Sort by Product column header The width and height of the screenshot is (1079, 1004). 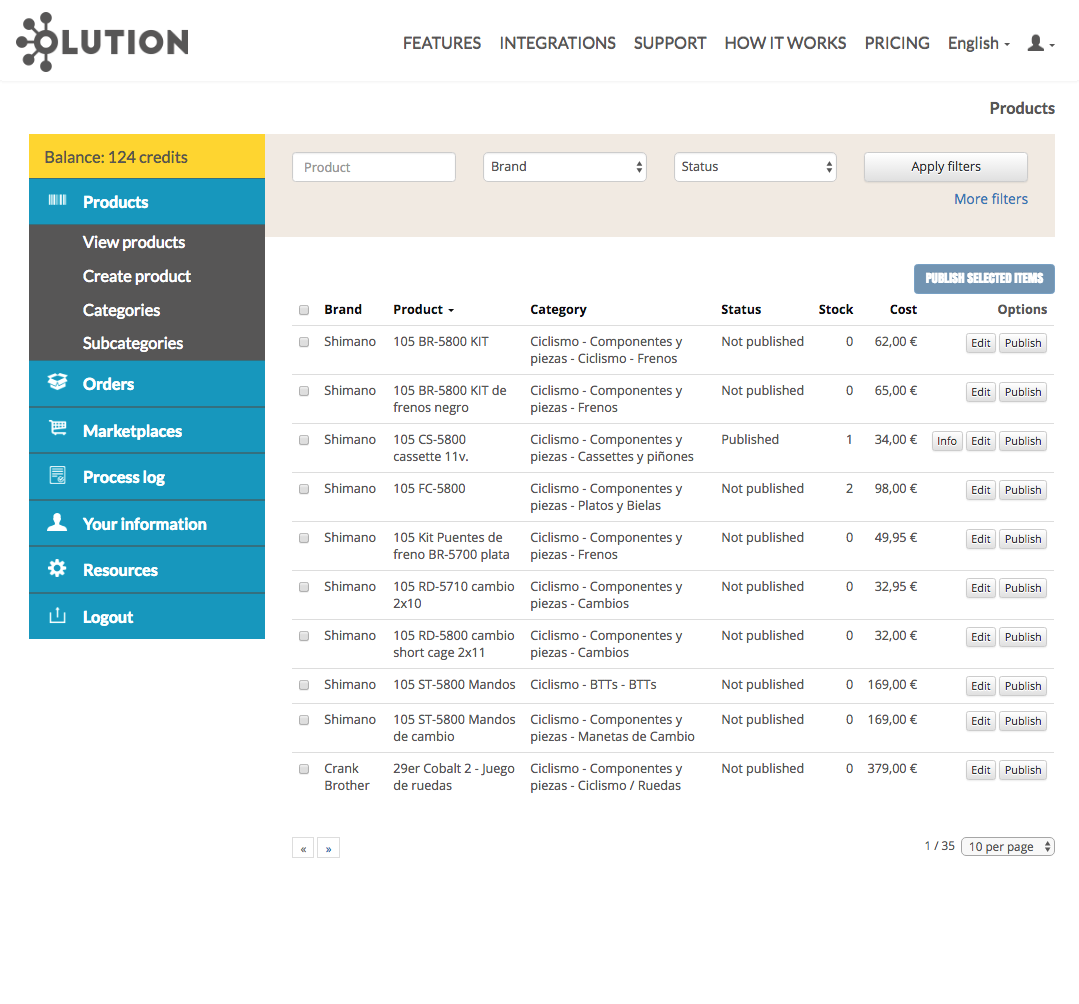click(423, 310)
